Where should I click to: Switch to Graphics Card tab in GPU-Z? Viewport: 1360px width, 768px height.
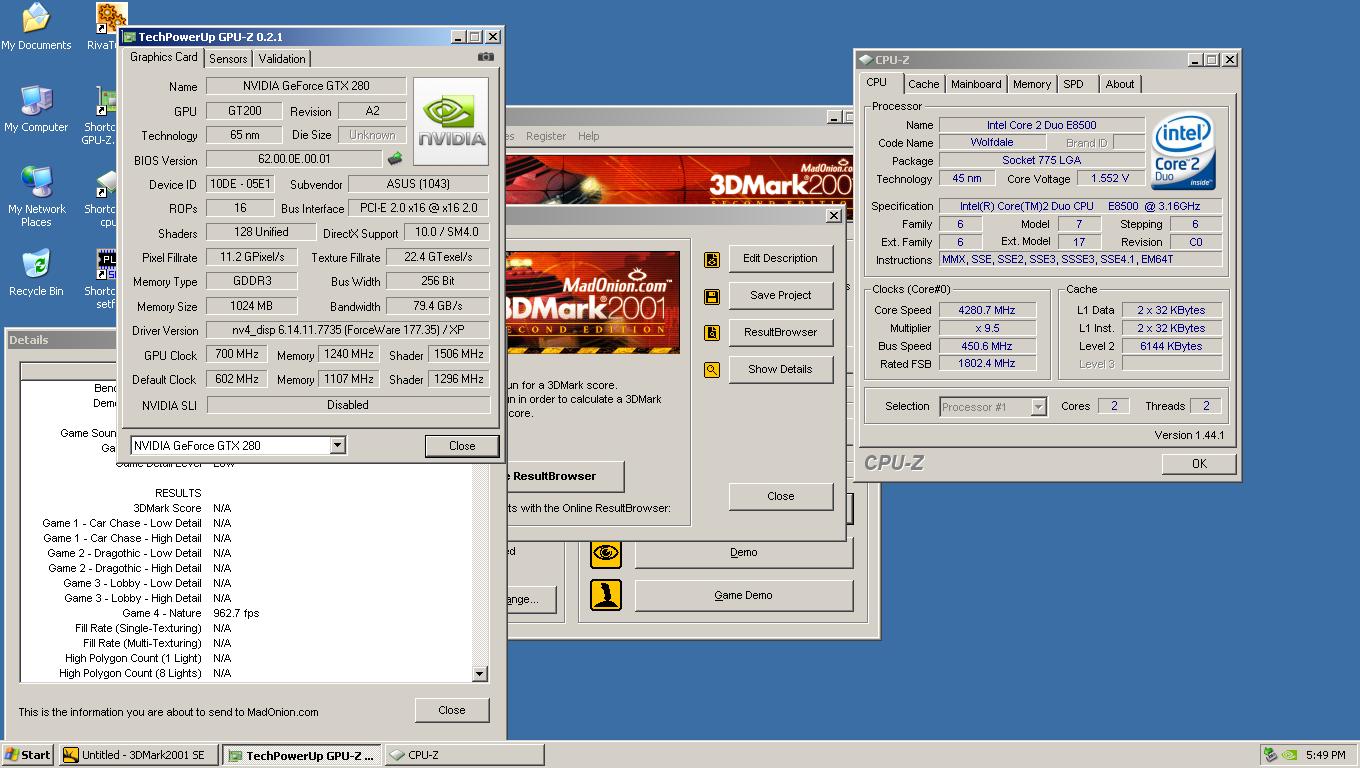pyautogui.click(x=164, y=57)
